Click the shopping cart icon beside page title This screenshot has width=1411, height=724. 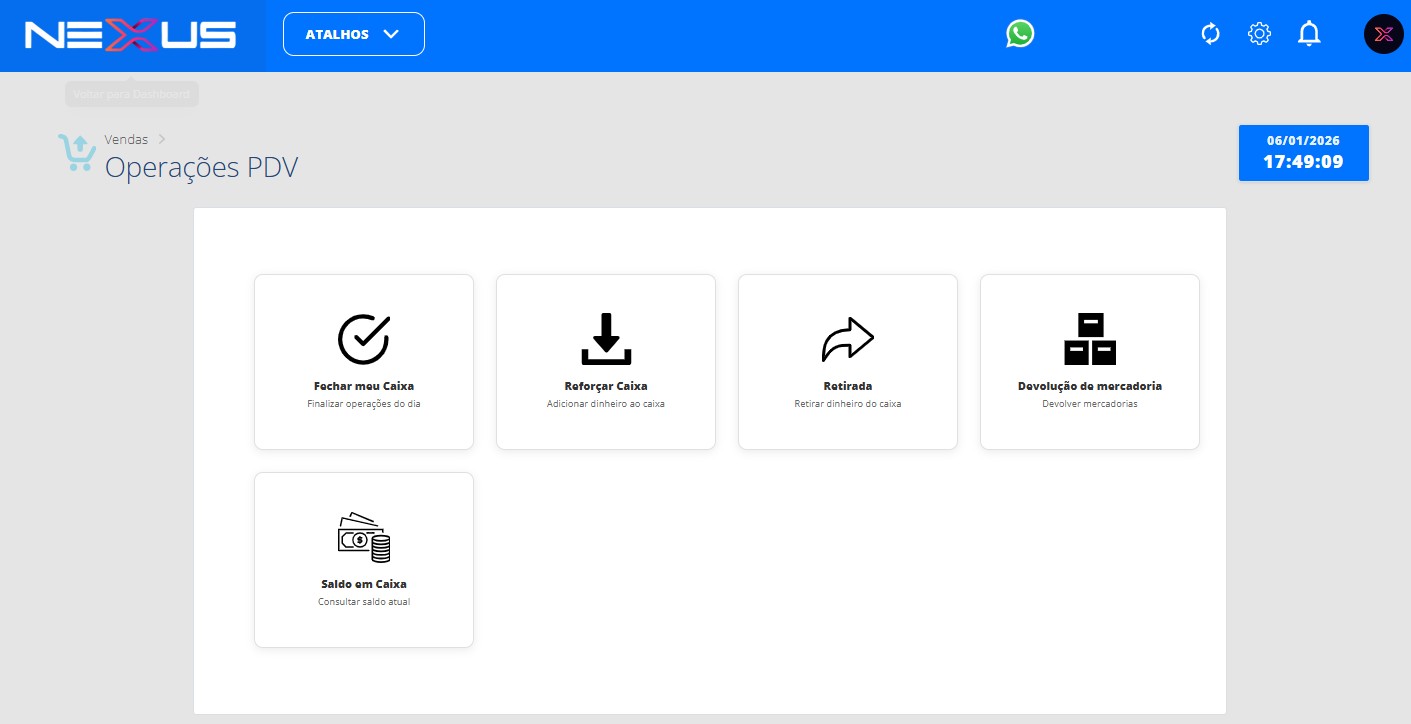click(x=77, y=153)
